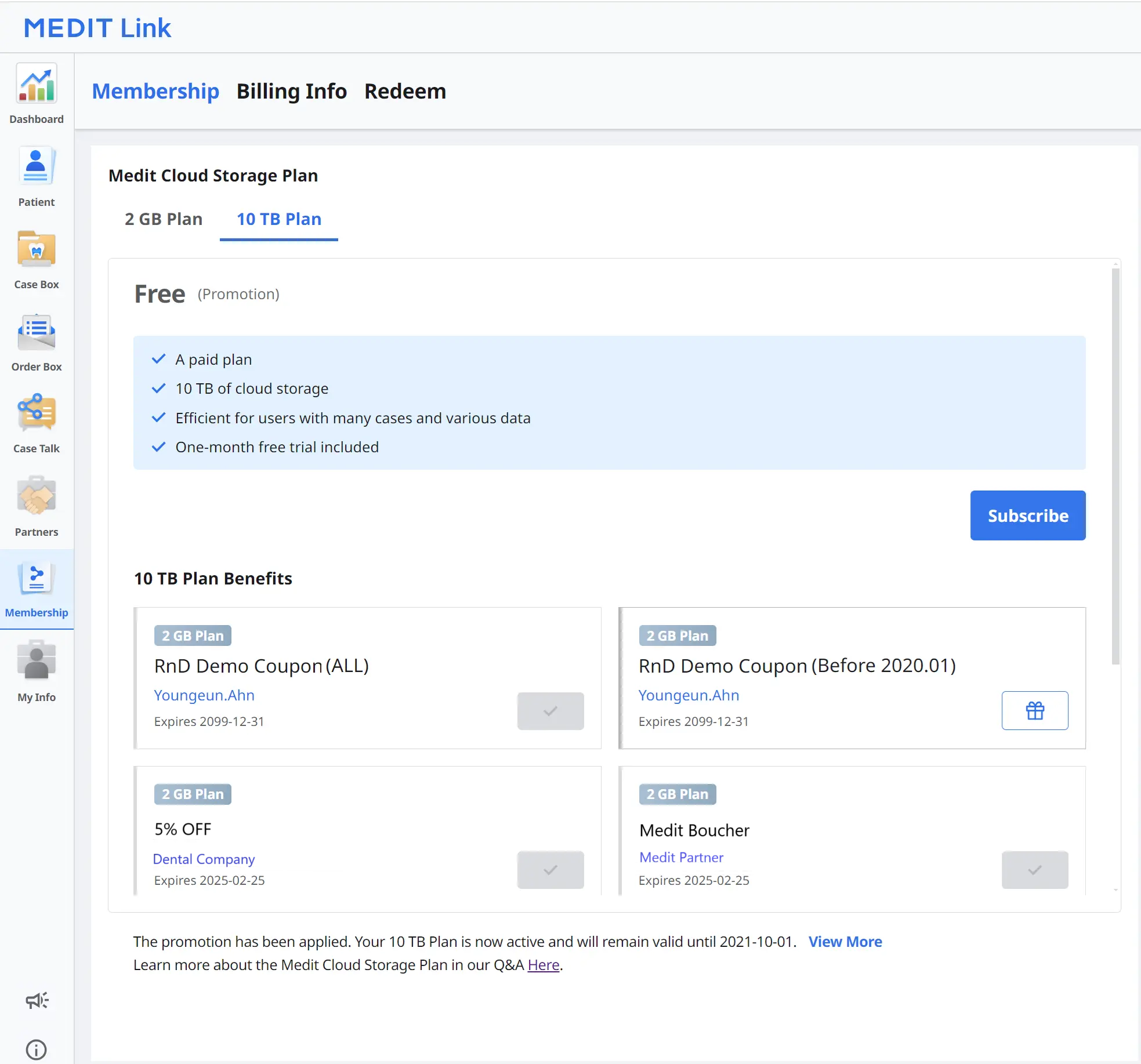Switch to the Membership top tab
The image size is (1141, 1064).
pos(155,92)
